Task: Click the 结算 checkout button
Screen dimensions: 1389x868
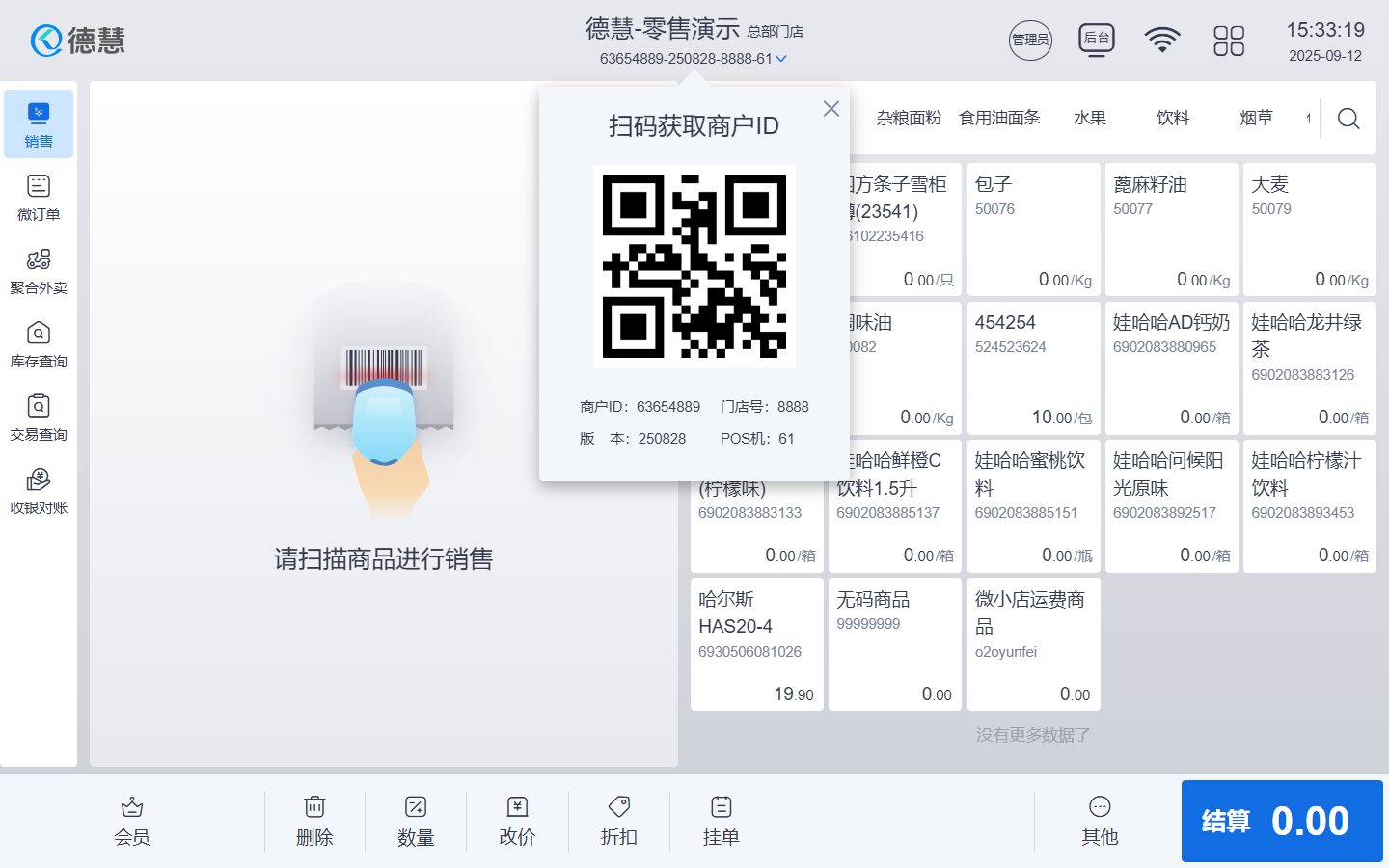Action: coord(1282,821)
